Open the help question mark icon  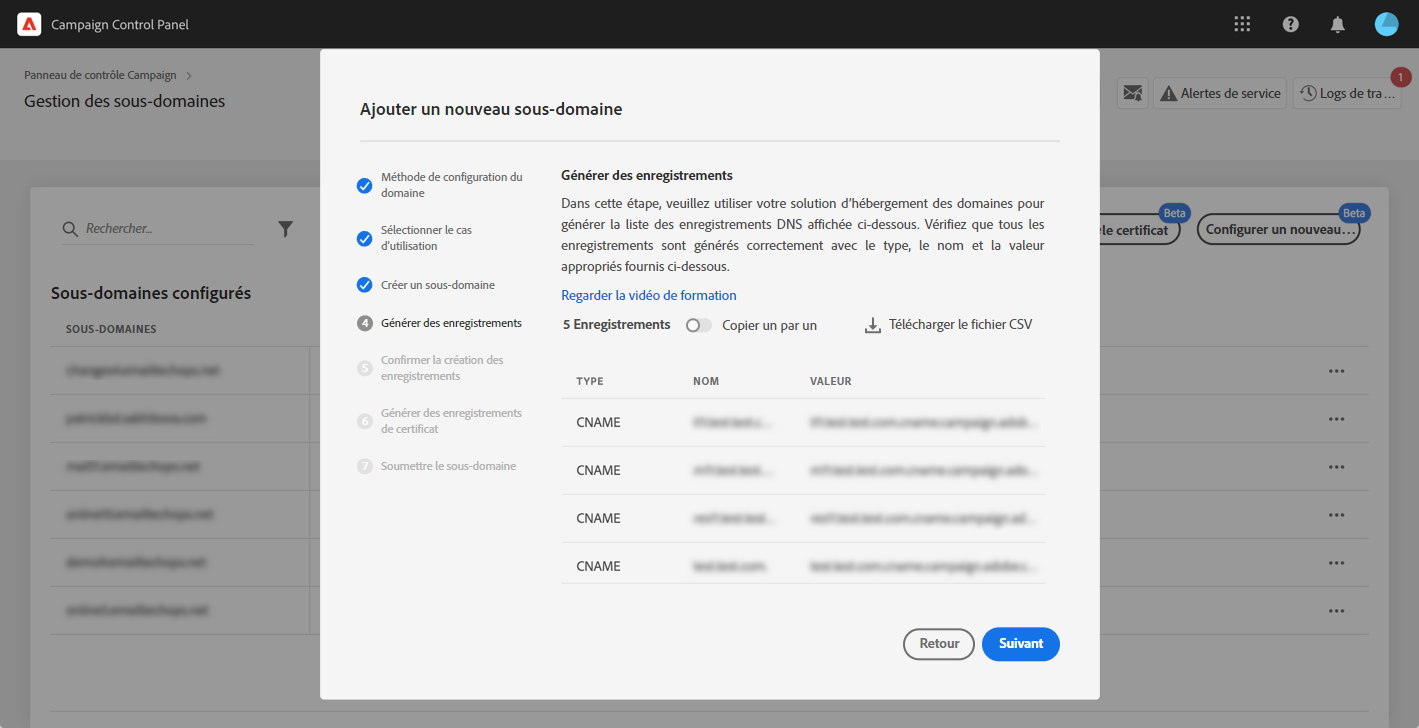[x=1291, y=24]
